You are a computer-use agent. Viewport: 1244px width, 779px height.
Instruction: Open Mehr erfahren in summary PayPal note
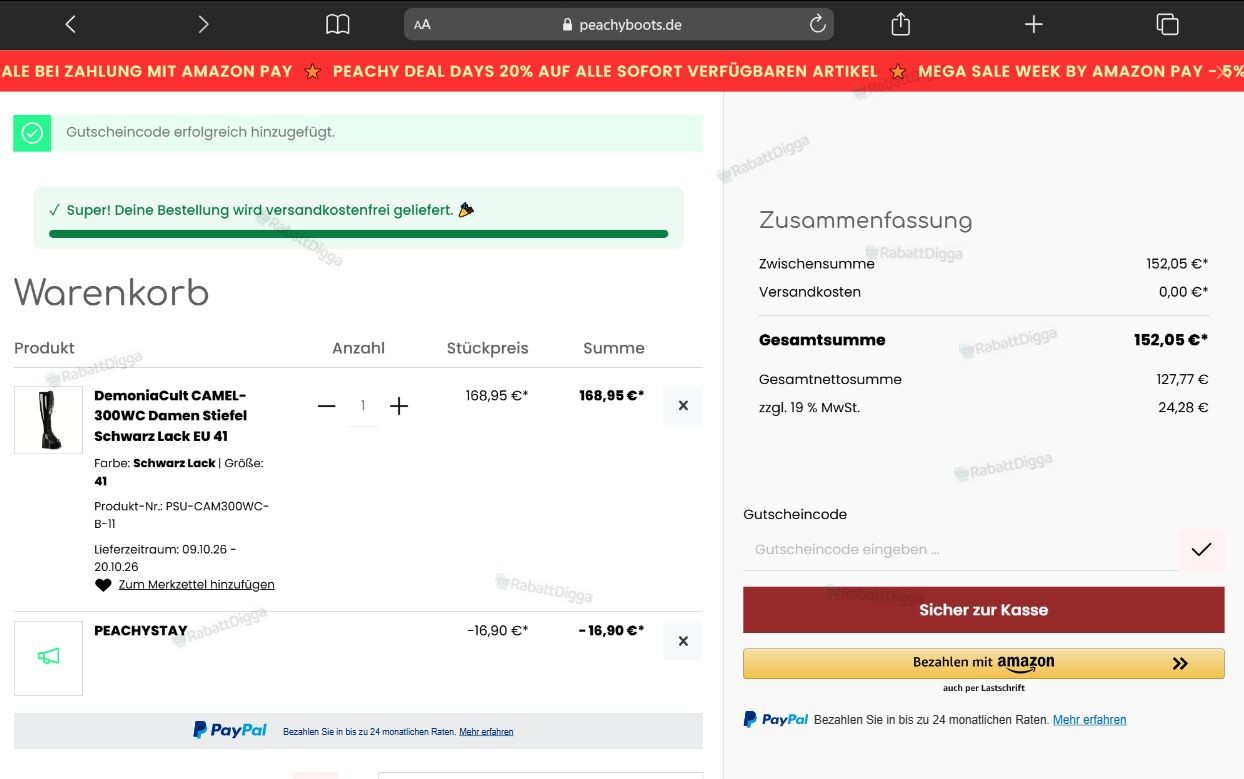1090,720
